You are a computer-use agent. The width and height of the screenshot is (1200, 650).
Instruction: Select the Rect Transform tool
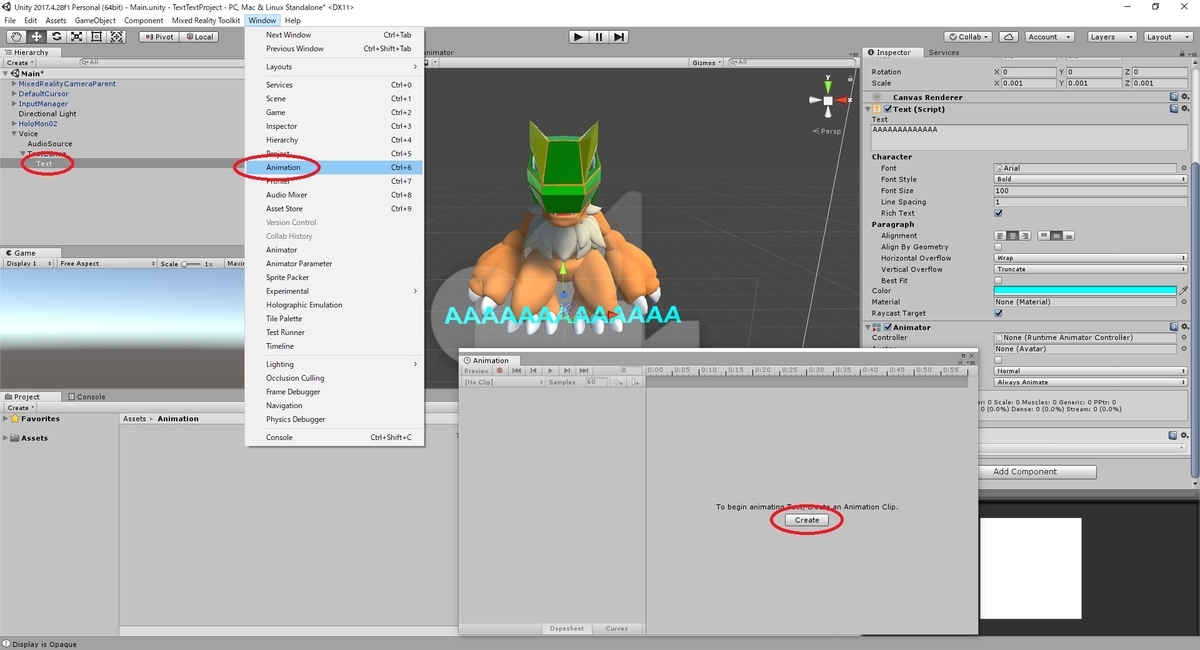click(x=97, y=37)
